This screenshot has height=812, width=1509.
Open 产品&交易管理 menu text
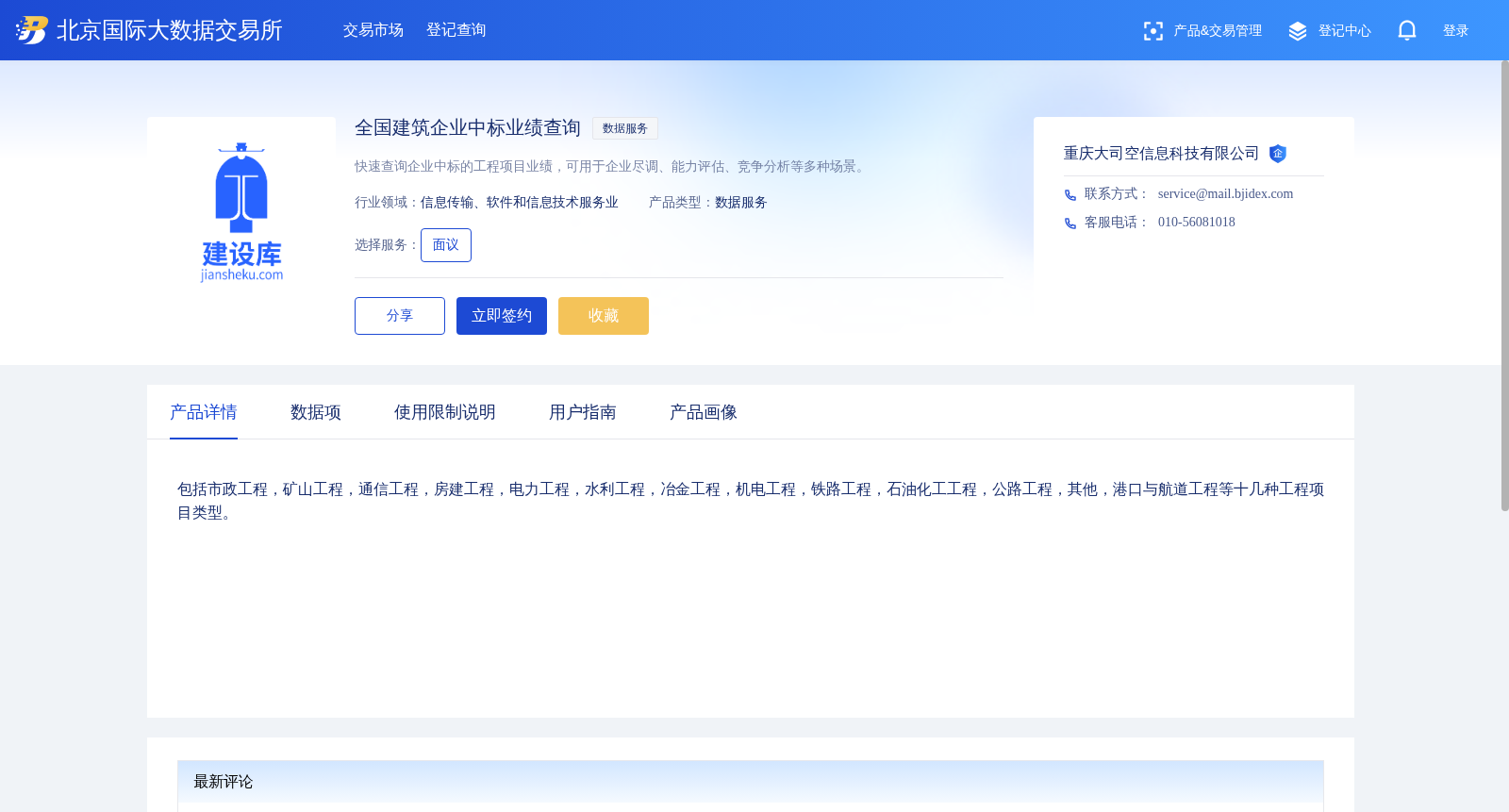coord(1218,31)
